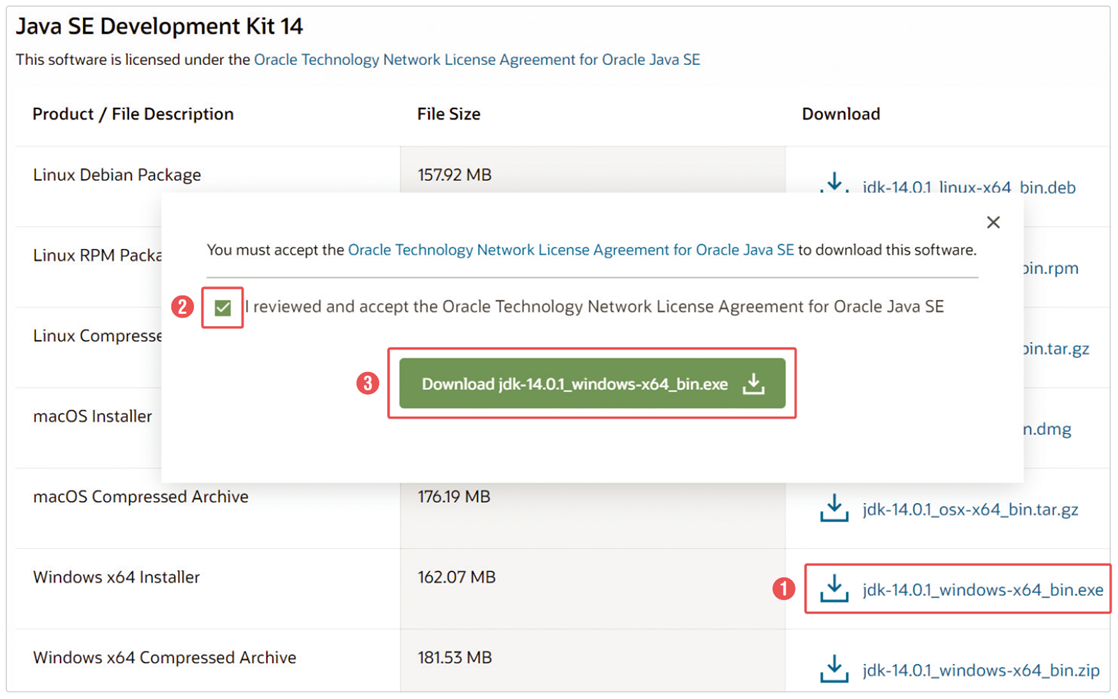Click the Product / File Description column header
Screen dimensions: 1118x699
[133, 114]
